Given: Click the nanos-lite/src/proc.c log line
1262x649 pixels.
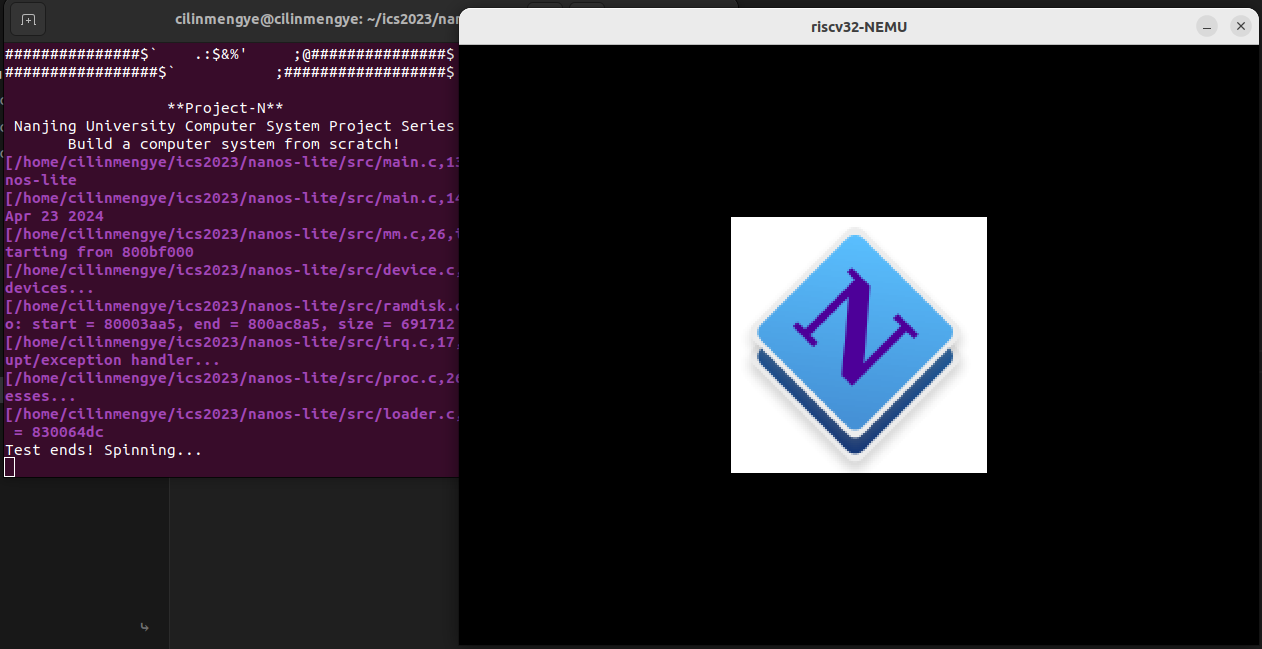Looking at the screenshot, I should point(231,378).
